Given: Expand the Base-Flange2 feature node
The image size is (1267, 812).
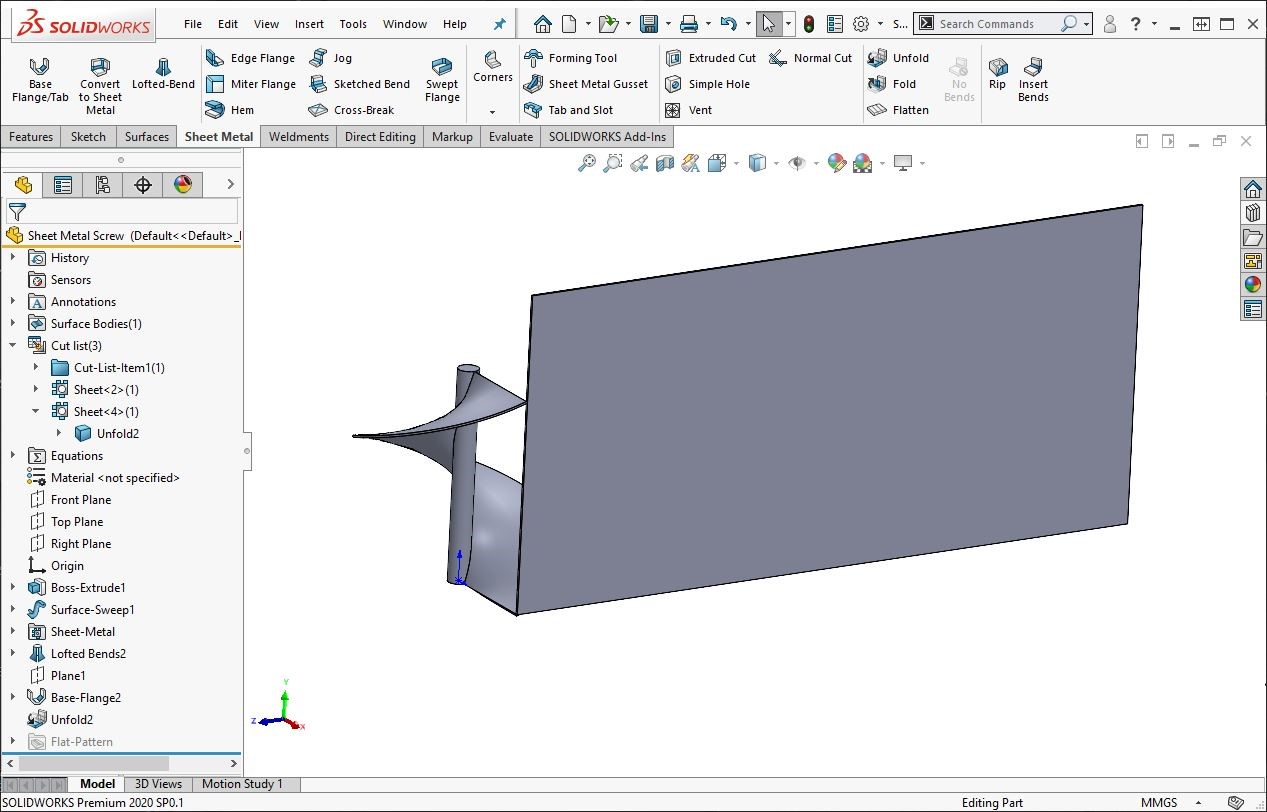Looking at the screenshot, I should click(13, 698).
